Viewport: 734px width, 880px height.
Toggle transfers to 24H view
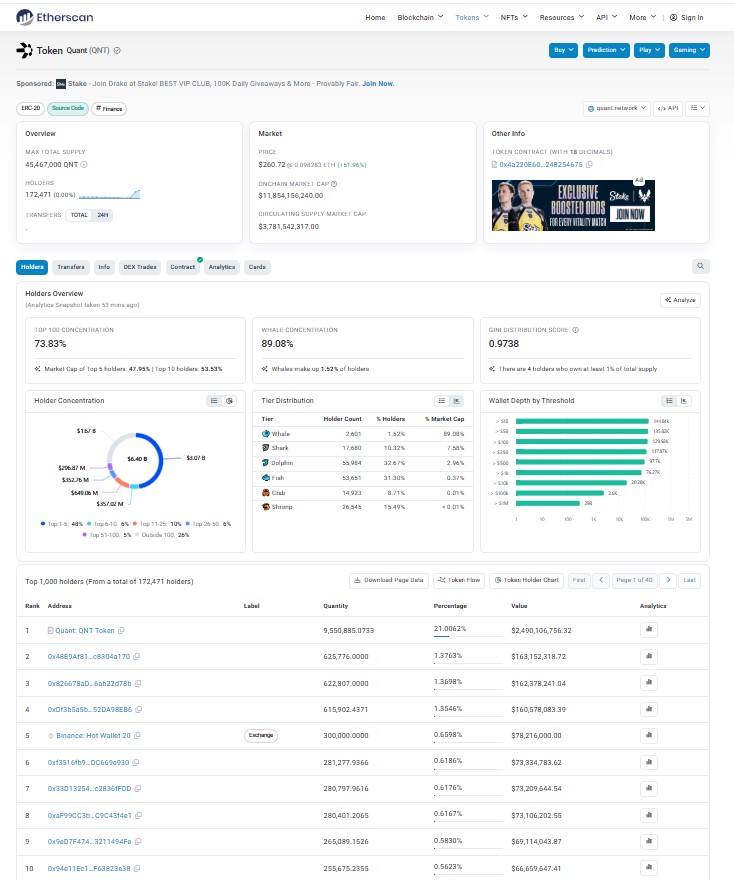tap(103, 215)
